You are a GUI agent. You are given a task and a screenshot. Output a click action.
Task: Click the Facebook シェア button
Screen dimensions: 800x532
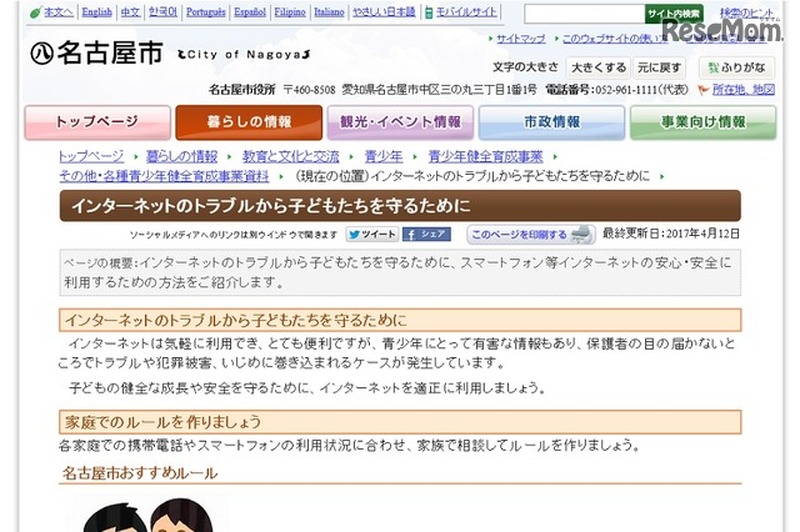pyautogui.click(x=427, y=235)
